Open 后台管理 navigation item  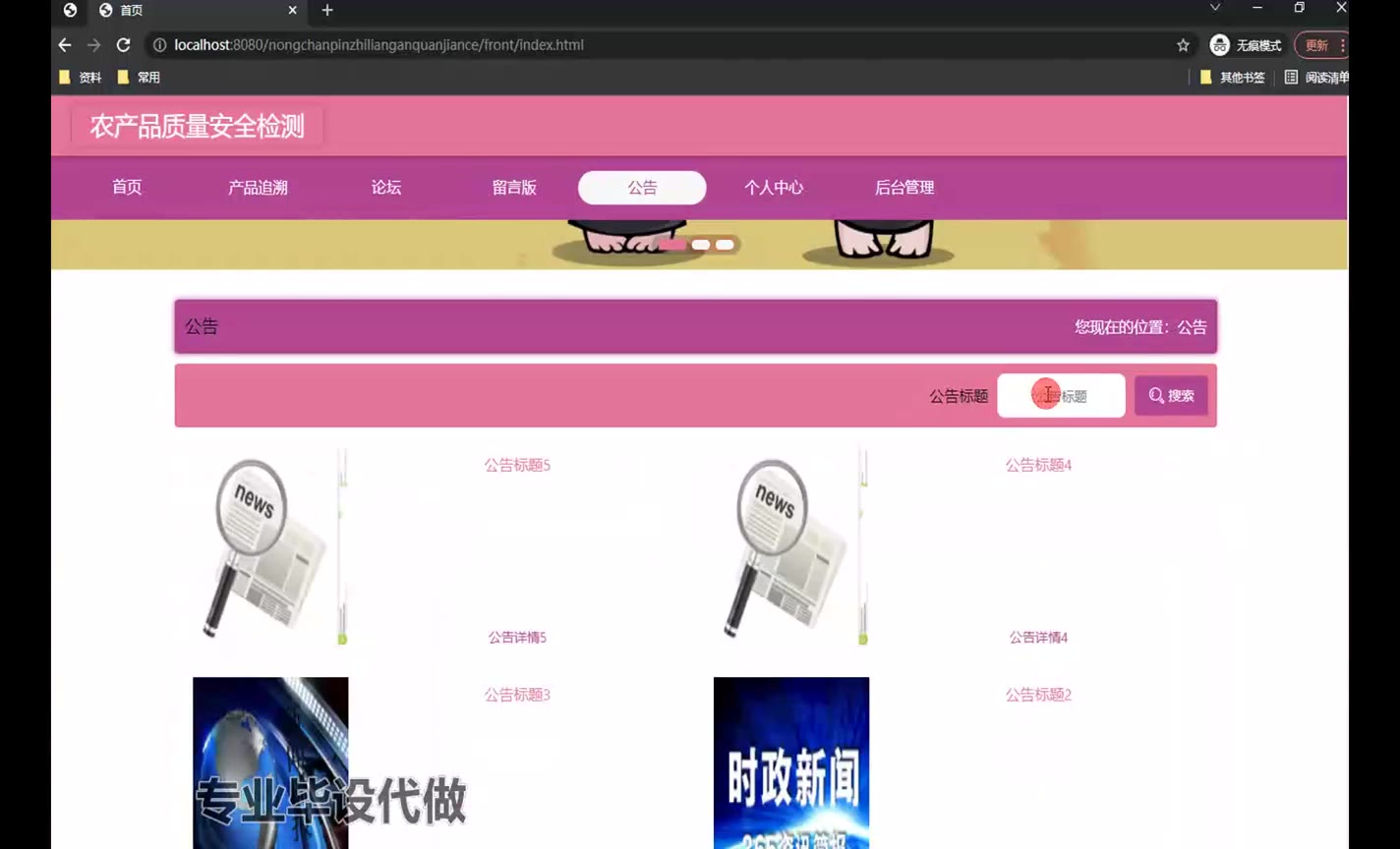[904, 188]
